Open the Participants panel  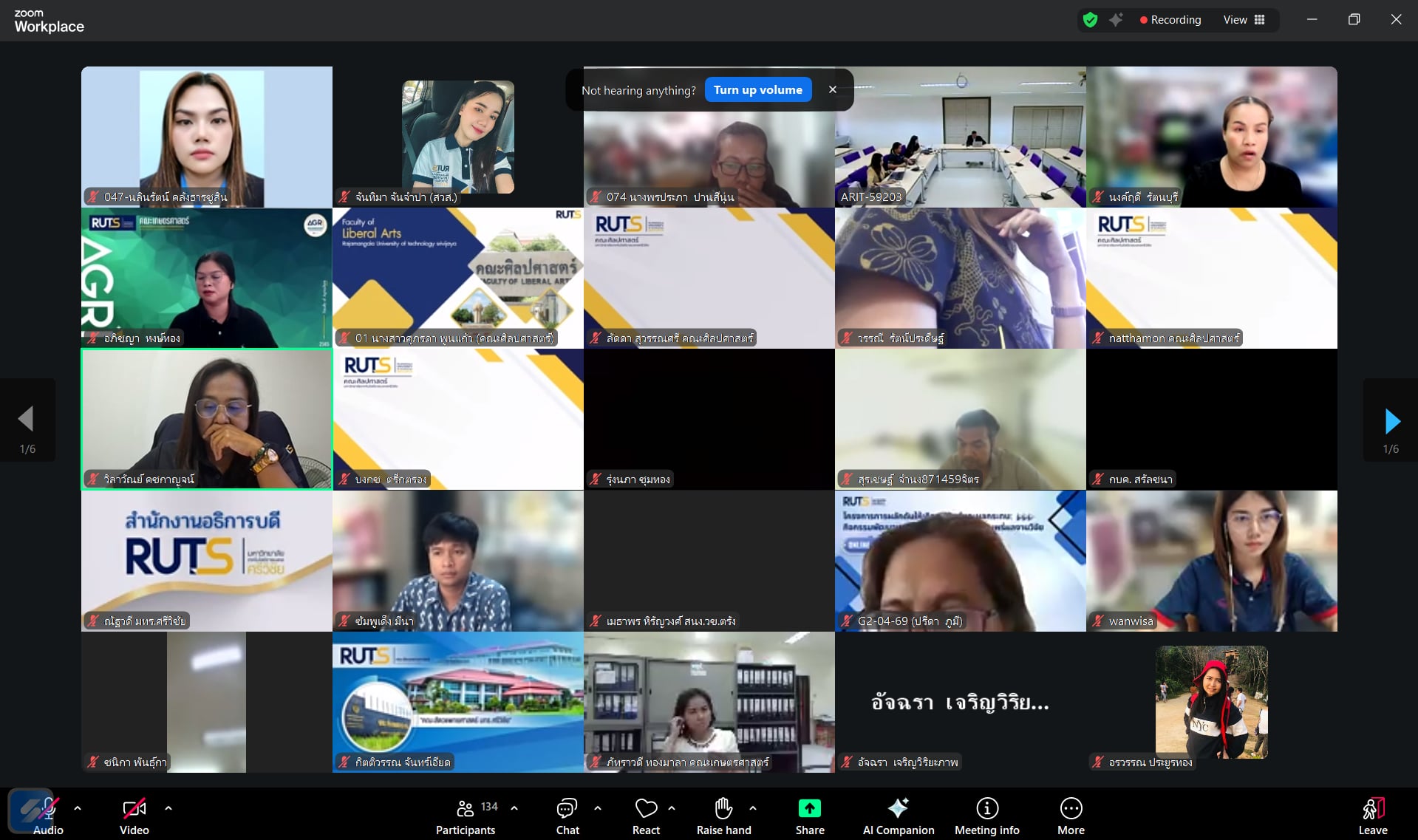[466, 816]
